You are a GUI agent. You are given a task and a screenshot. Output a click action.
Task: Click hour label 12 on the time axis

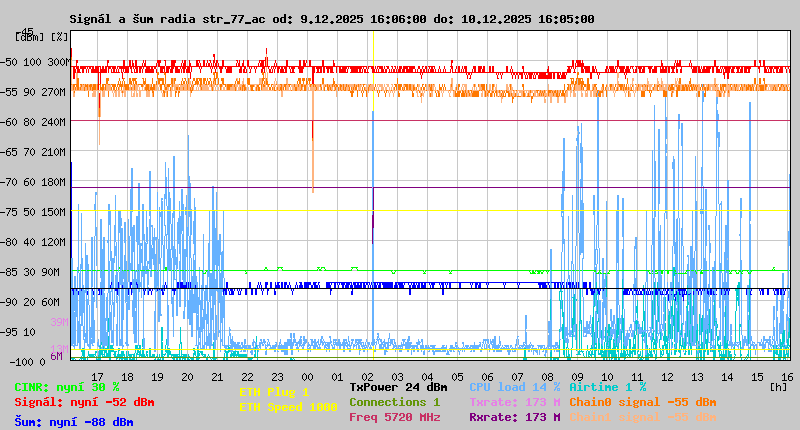(x=667, y=377)
